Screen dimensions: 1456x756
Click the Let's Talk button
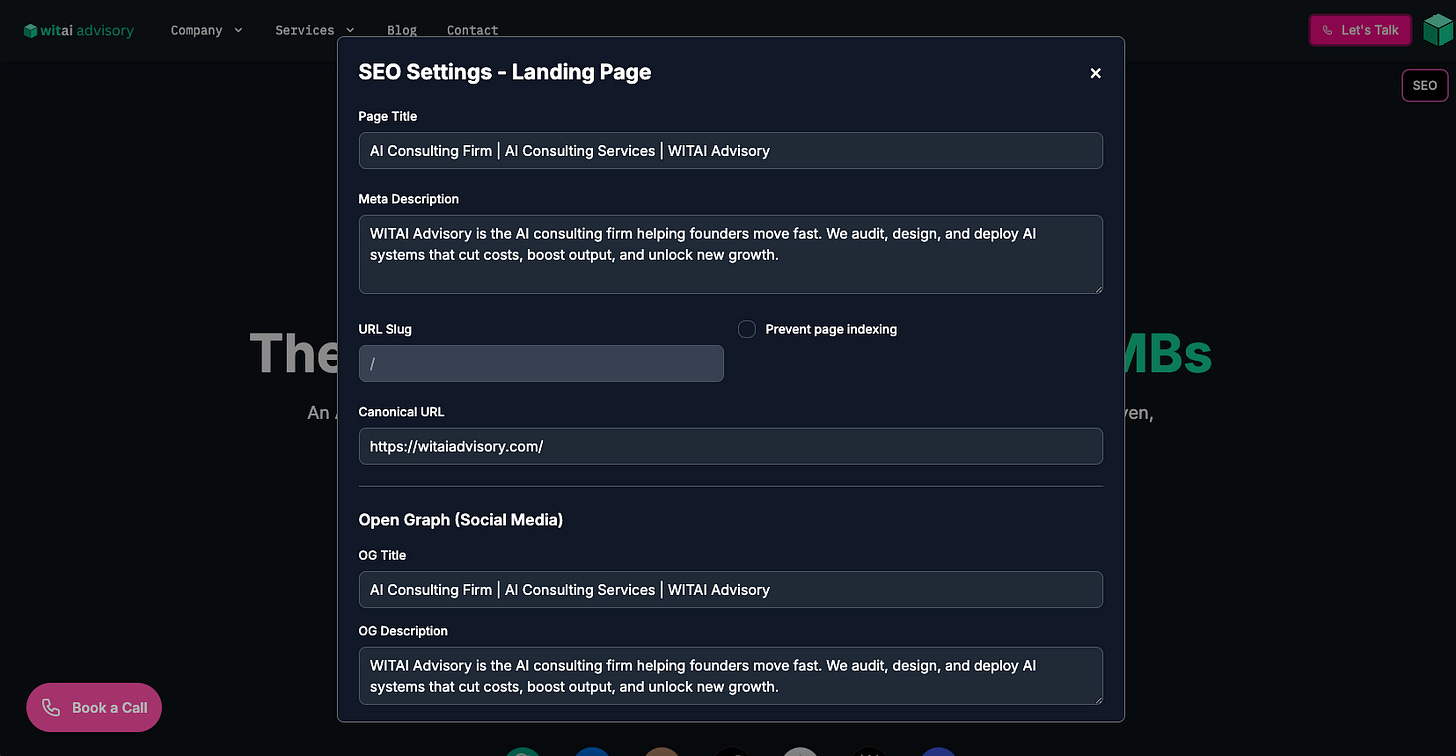pos(1360,30)
